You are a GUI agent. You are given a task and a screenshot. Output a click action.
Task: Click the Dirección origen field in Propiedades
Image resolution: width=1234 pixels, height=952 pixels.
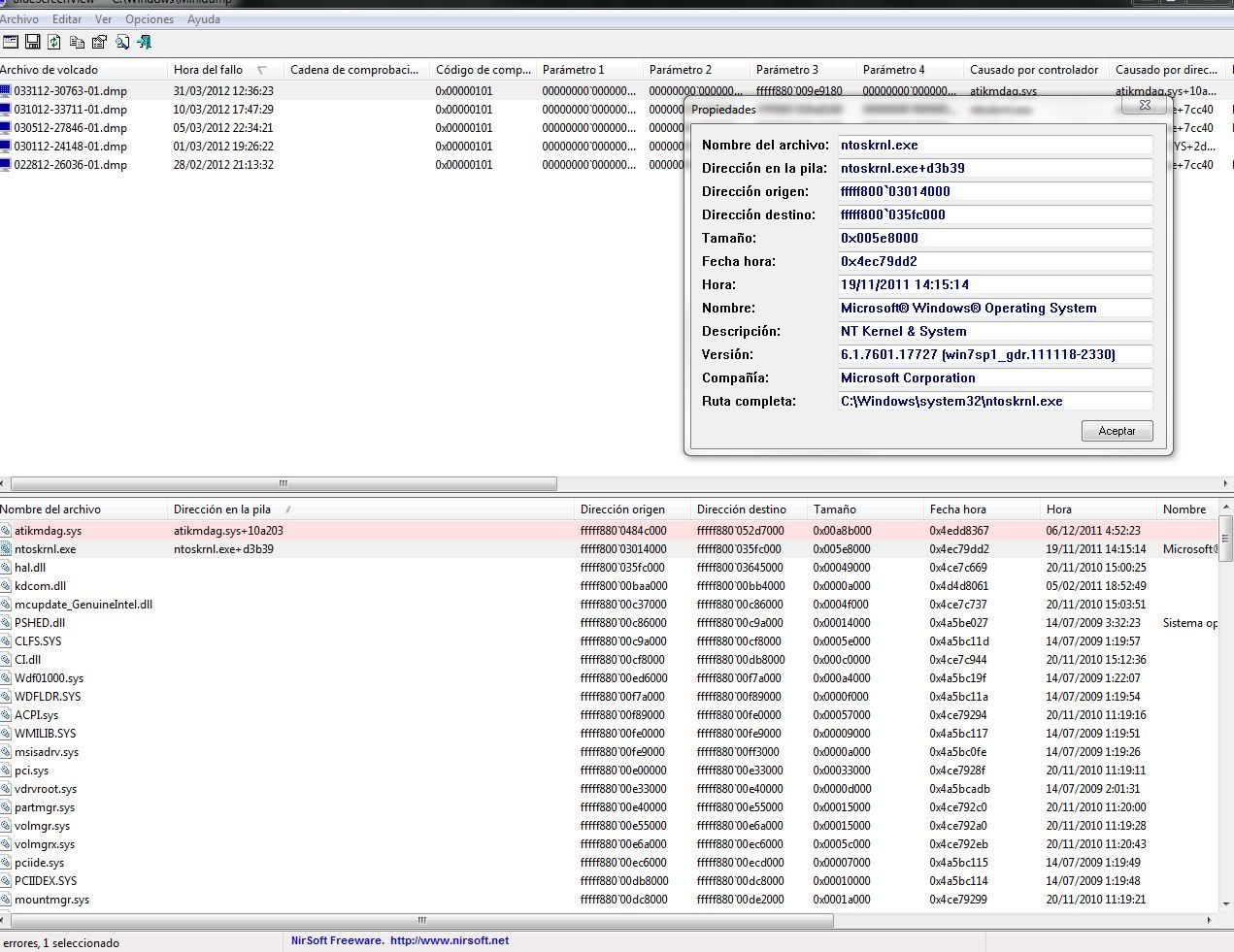[995, 191]
